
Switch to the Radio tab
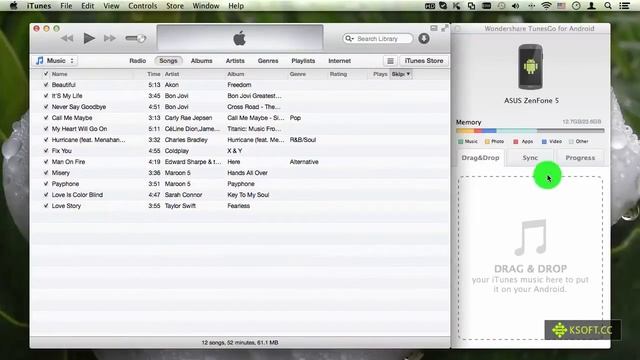(138, 61)
